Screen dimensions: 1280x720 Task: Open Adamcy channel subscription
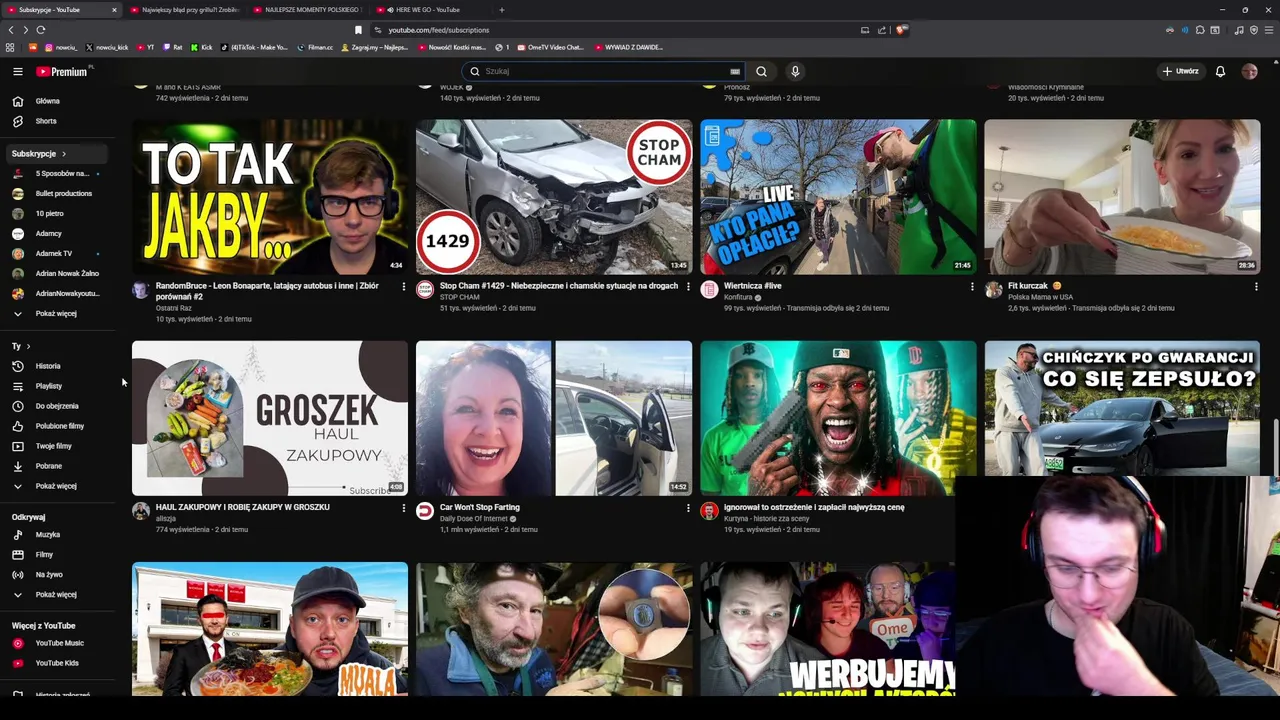pos(57,234)
